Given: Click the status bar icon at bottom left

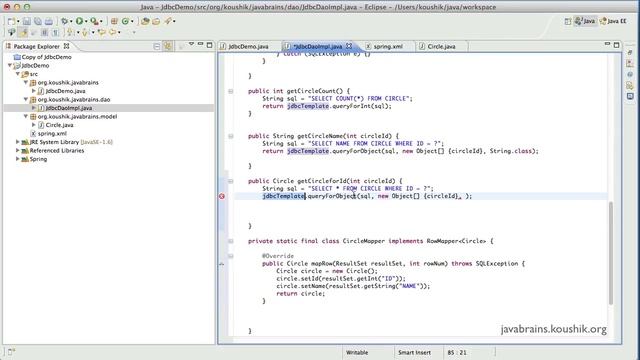Looking at the screenshot, I should point(11,351).
